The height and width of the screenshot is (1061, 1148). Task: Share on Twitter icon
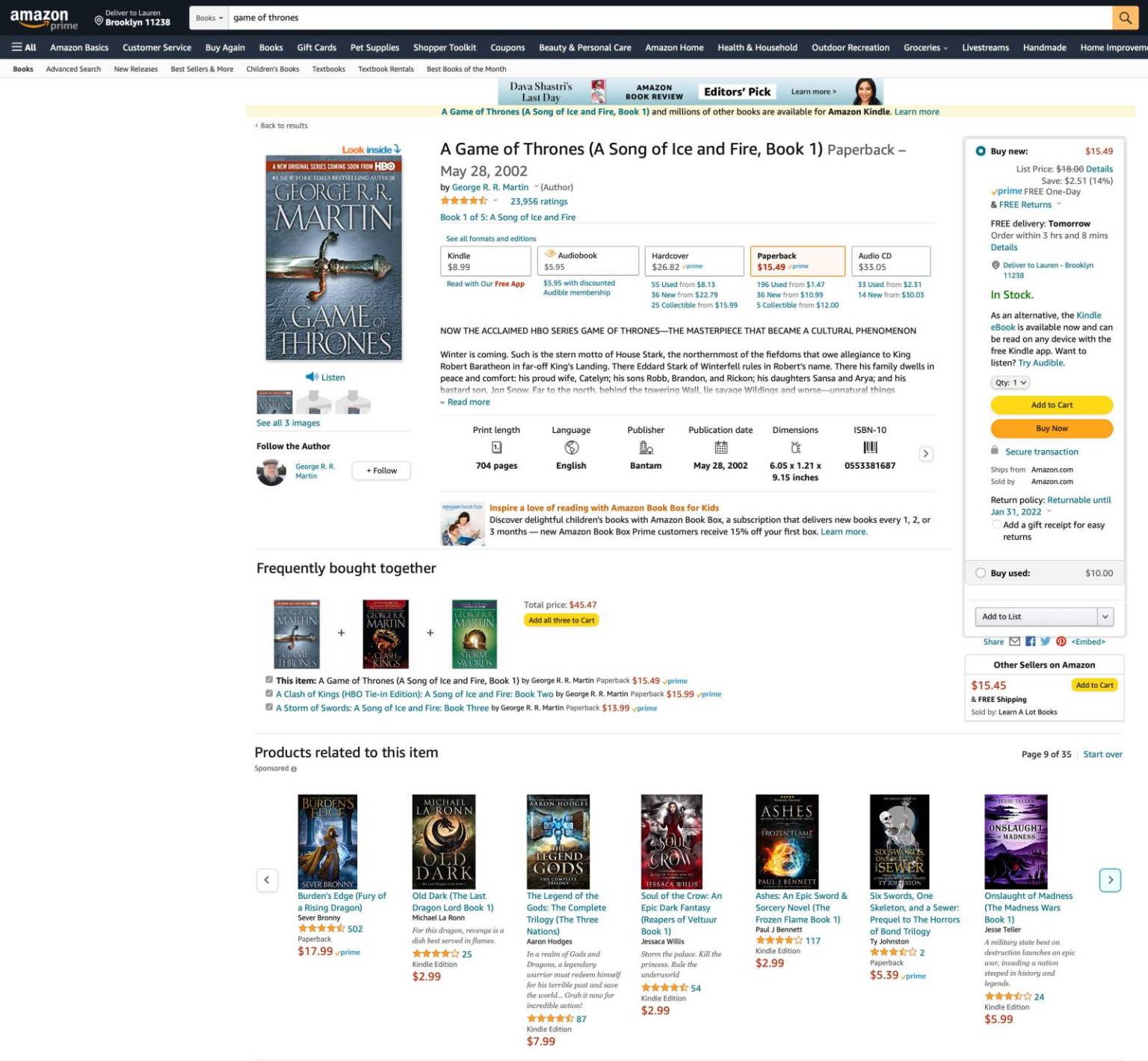[x=1046, y=642]
